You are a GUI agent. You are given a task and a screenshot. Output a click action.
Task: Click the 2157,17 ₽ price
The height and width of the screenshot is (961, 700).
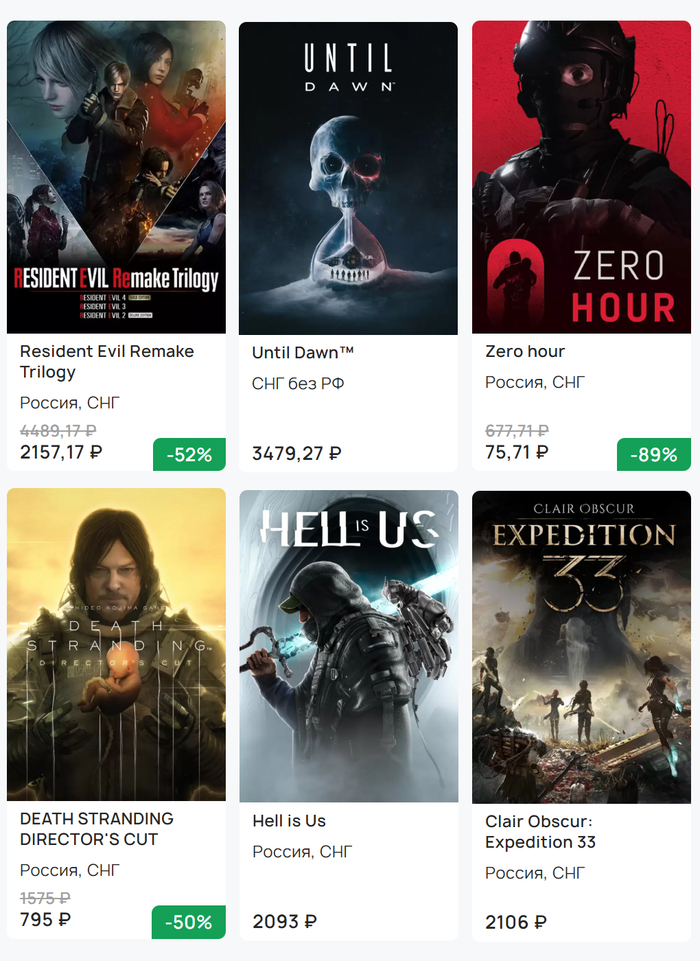pyautogui.click(x=61, y=452)
